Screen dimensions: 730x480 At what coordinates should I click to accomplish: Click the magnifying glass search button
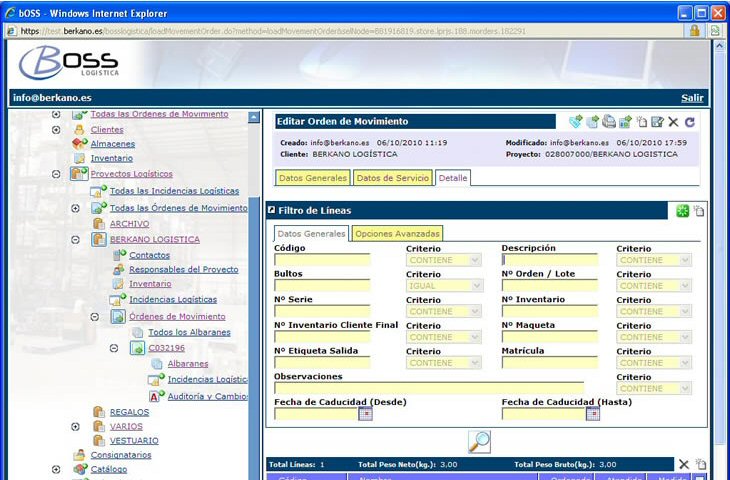480,442
